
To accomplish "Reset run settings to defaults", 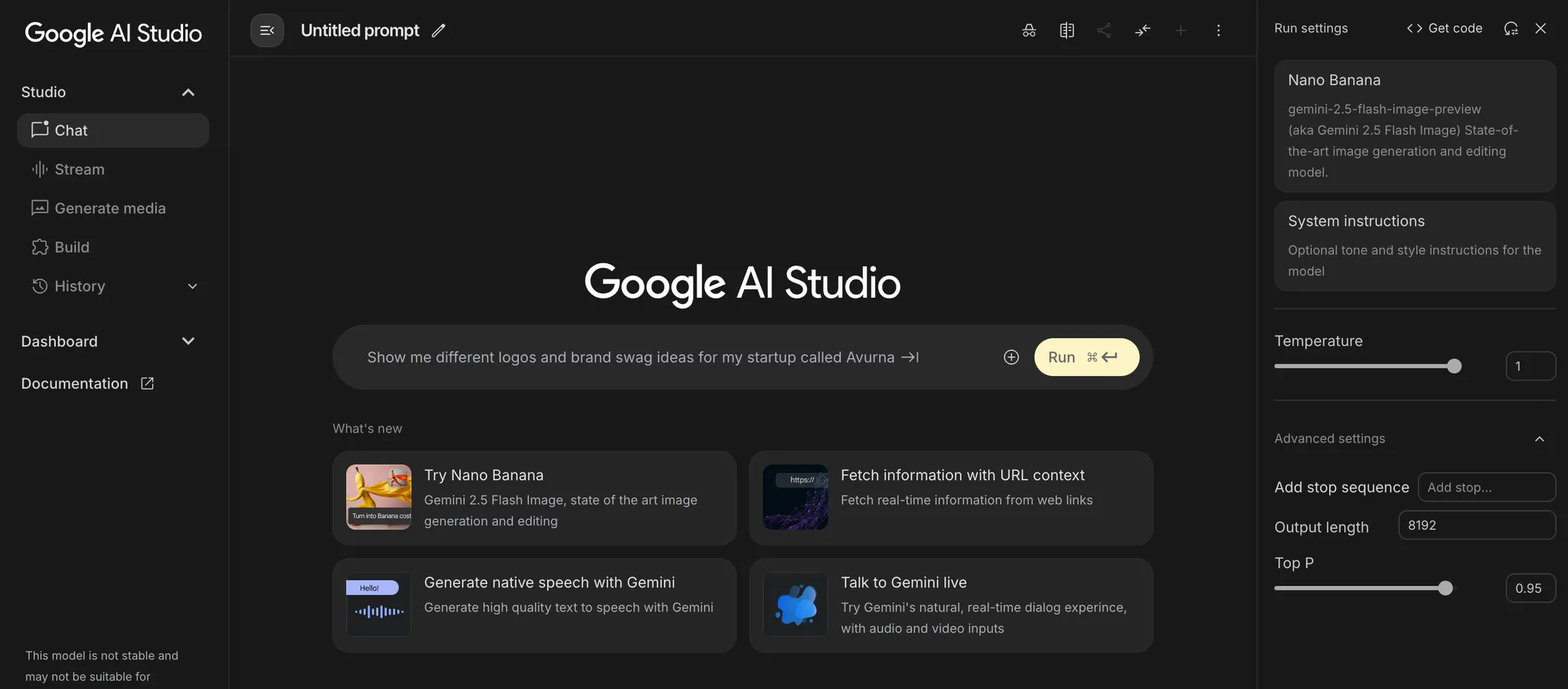I will click(x=1511, y=28).
